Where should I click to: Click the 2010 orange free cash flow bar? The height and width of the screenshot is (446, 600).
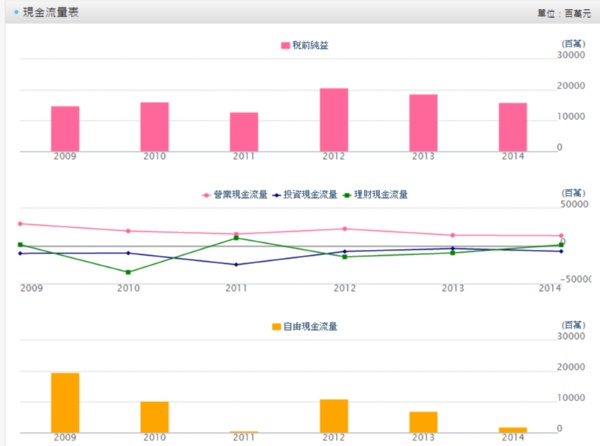(154, 417)
